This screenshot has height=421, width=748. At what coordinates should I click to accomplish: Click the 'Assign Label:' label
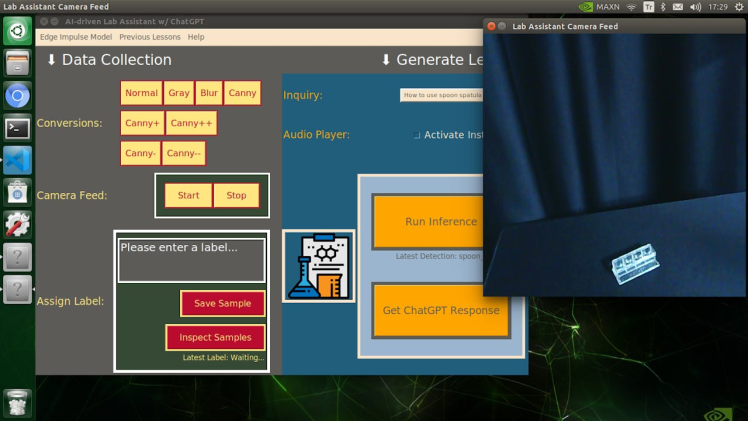[70, 301]
